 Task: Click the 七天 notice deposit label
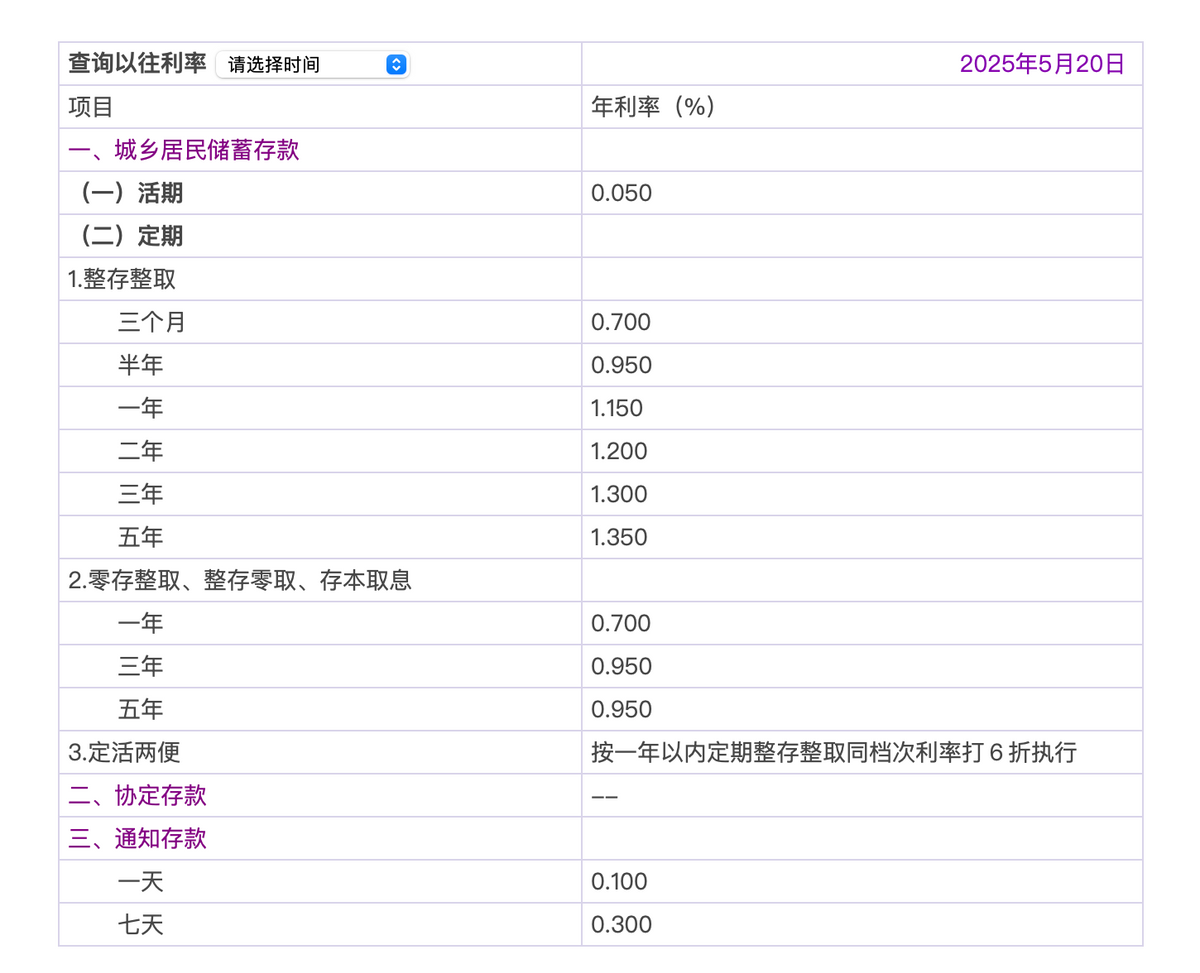(x=140, y=925)
